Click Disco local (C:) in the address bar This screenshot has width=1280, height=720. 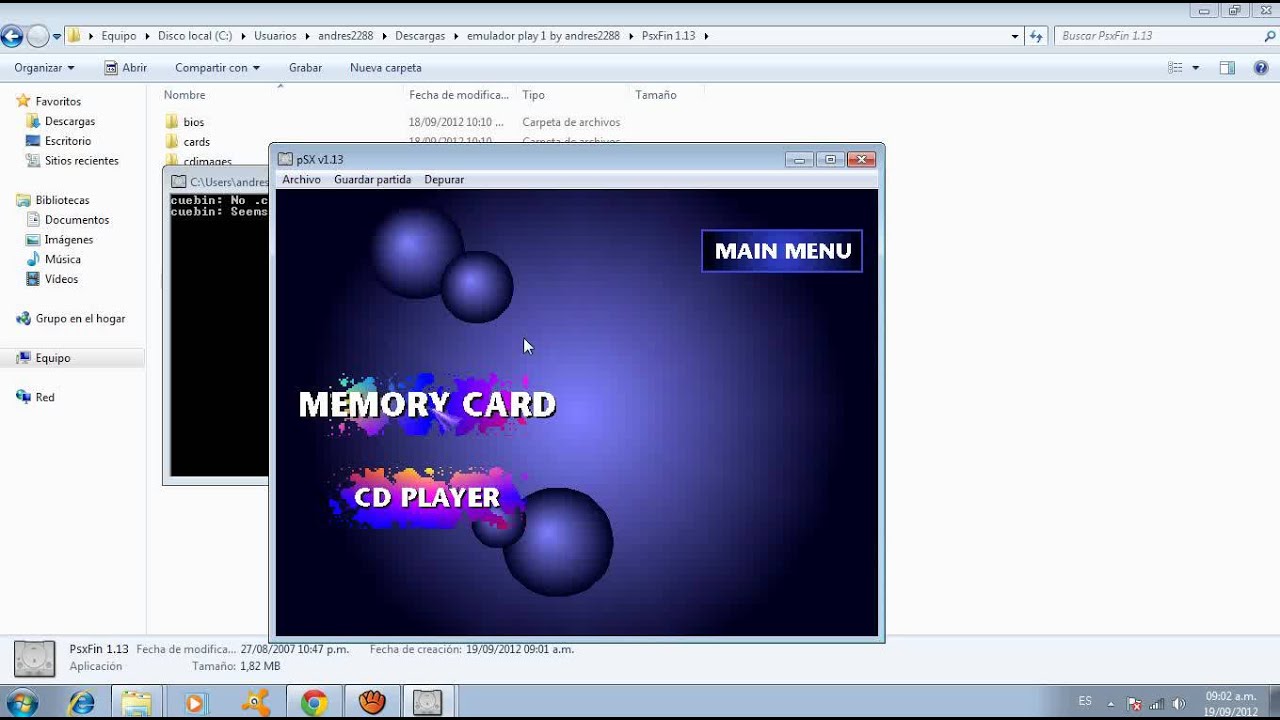point(194,36)
